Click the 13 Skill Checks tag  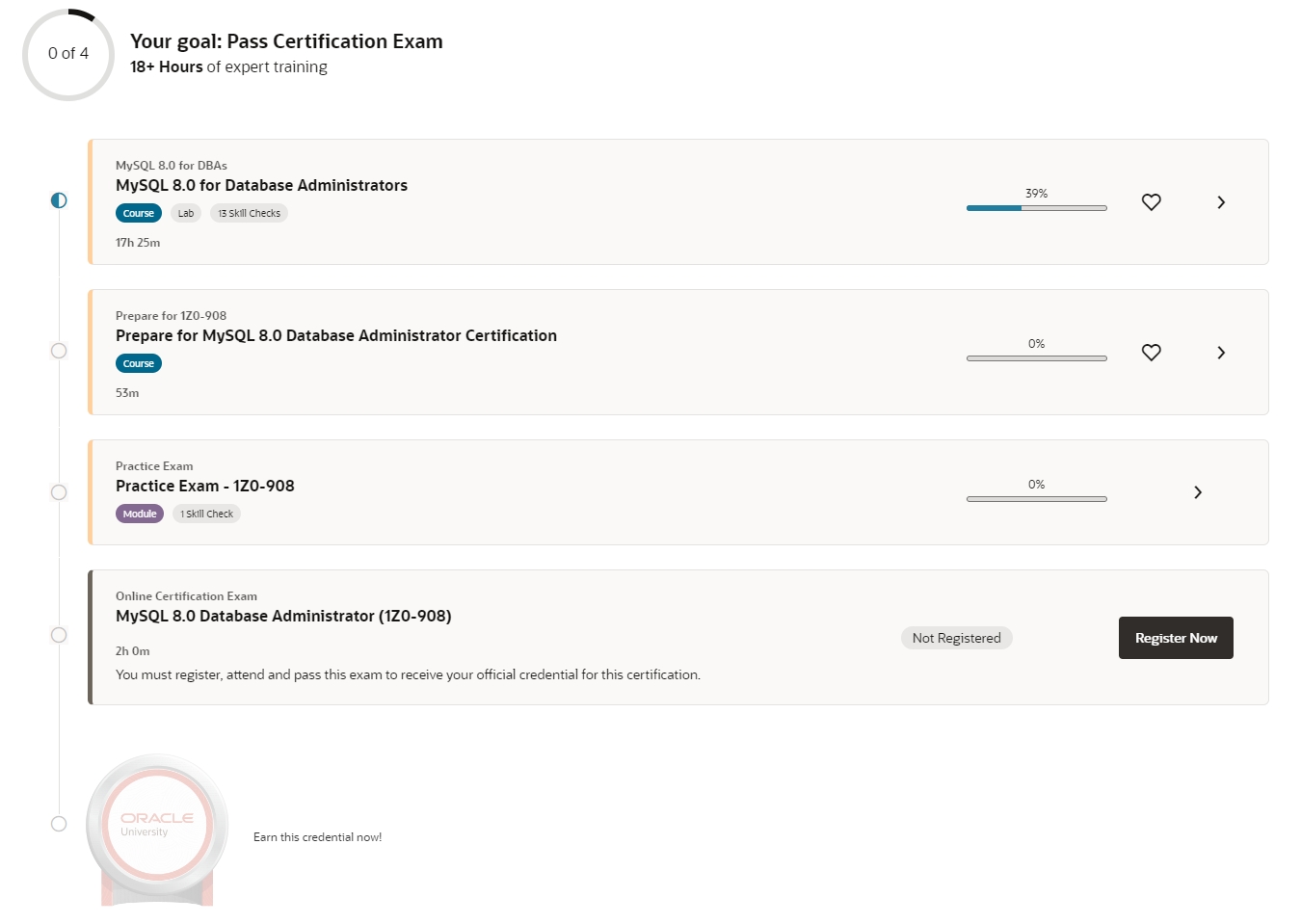(x=249, y=214)
